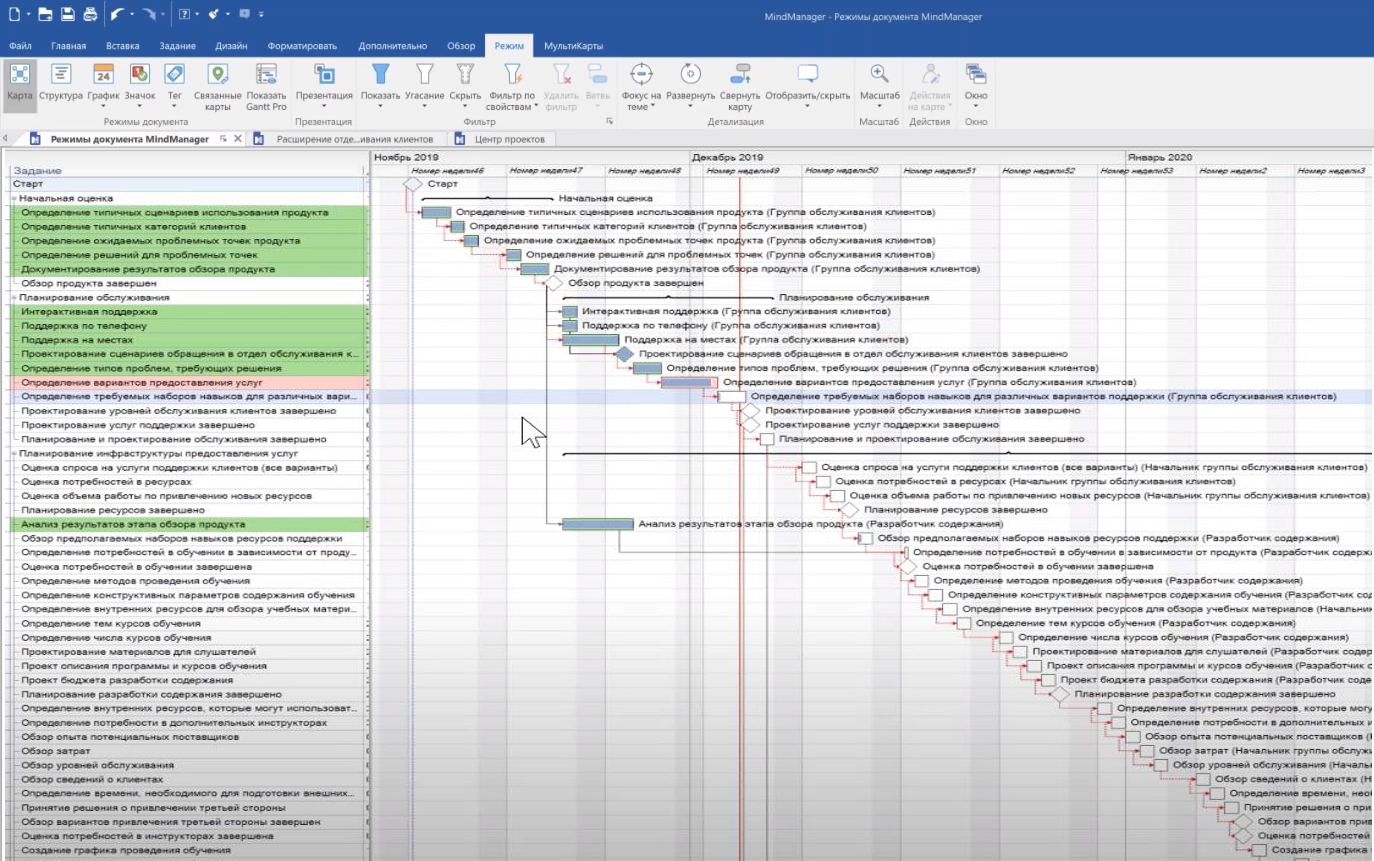The width and height of the screenshot is (1374, 861).
Task: Switch to the Главная ribbon tab
Action: point(69,46)
